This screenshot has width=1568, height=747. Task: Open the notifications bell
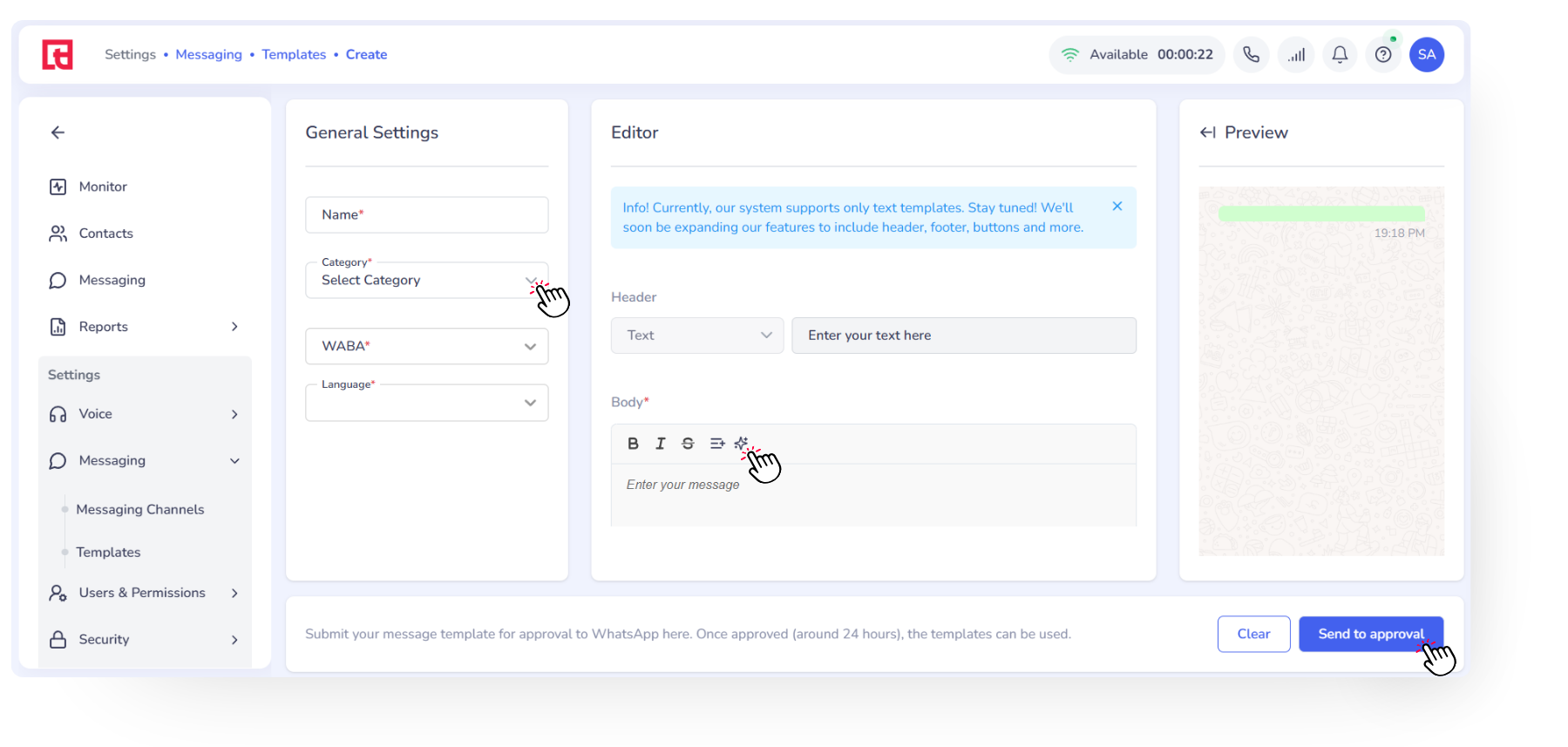coord(1340,55)
